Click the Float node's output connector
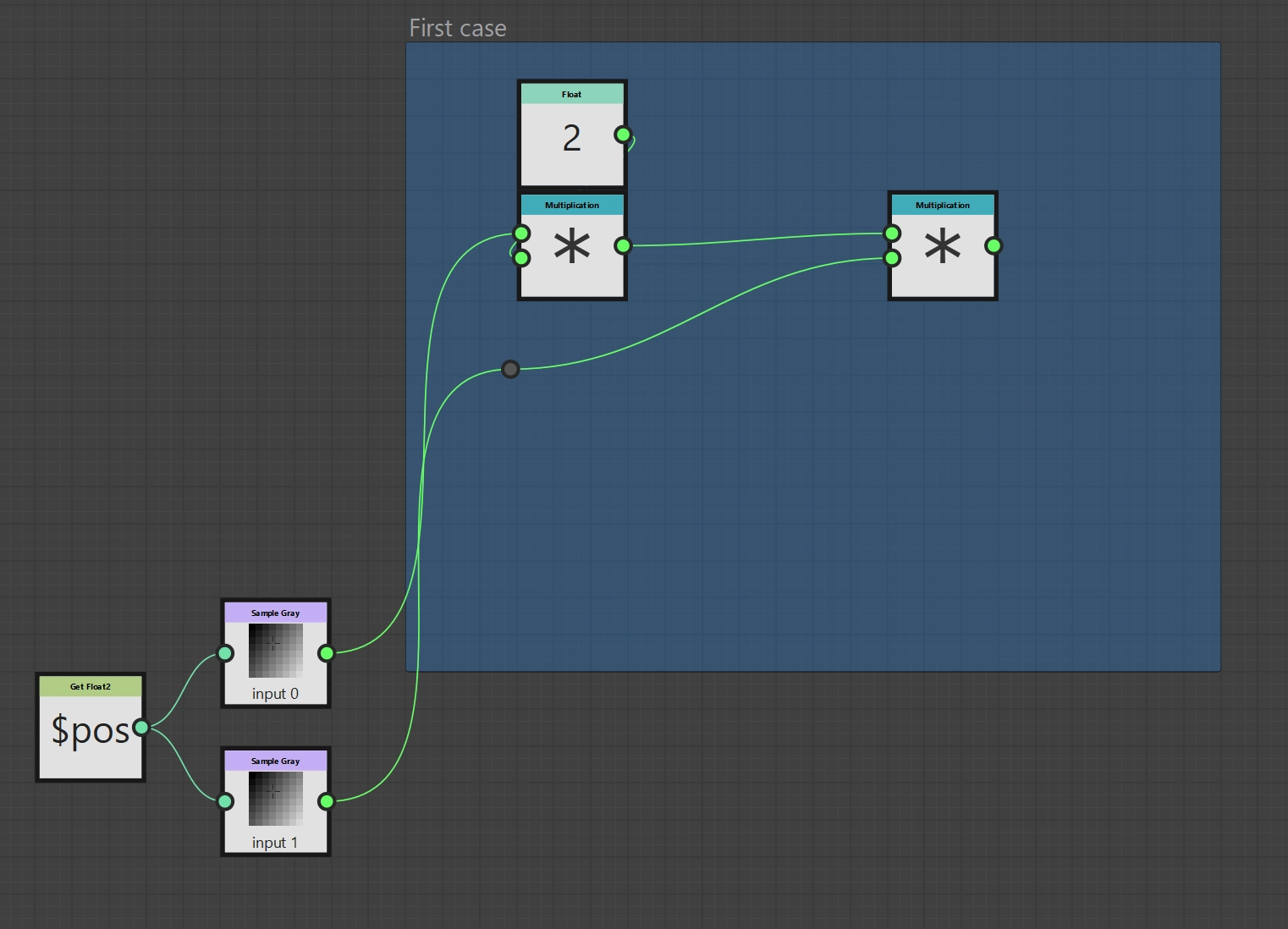This screenshot has width=1288, height=929. point(623,135)
